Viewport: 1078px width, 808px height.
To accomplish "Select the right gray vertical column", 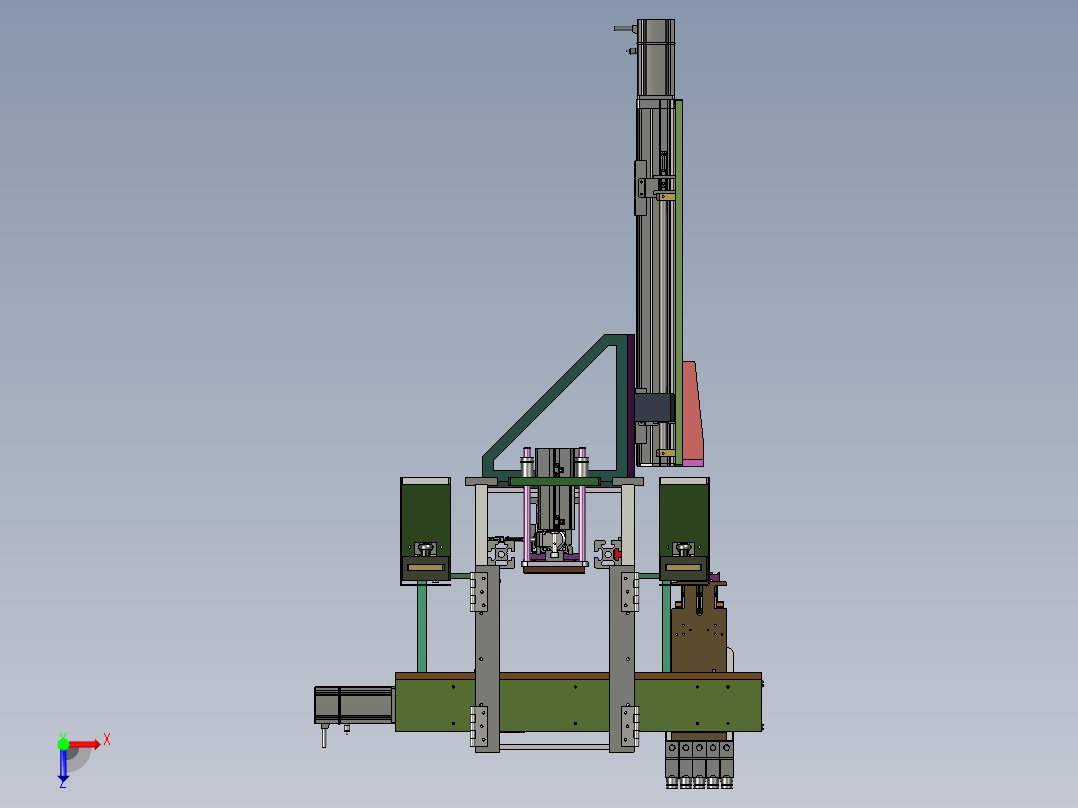I will (622, 658).
